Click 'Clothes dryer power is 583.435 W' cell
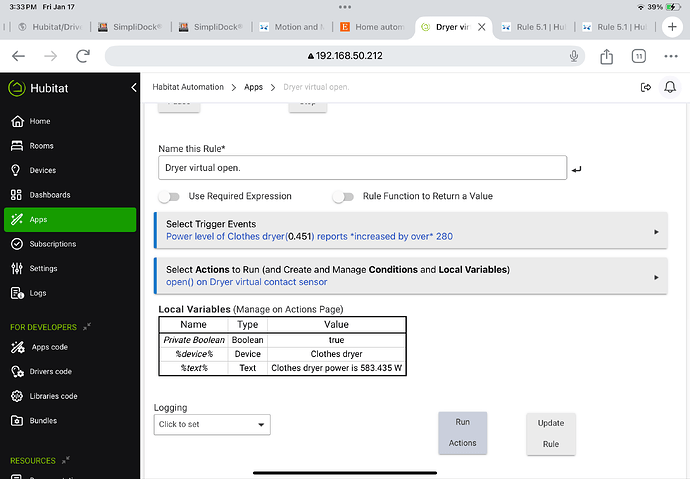The height and width of the screenshot is (479, 690). pyautogui.click(x=337, y=368)
